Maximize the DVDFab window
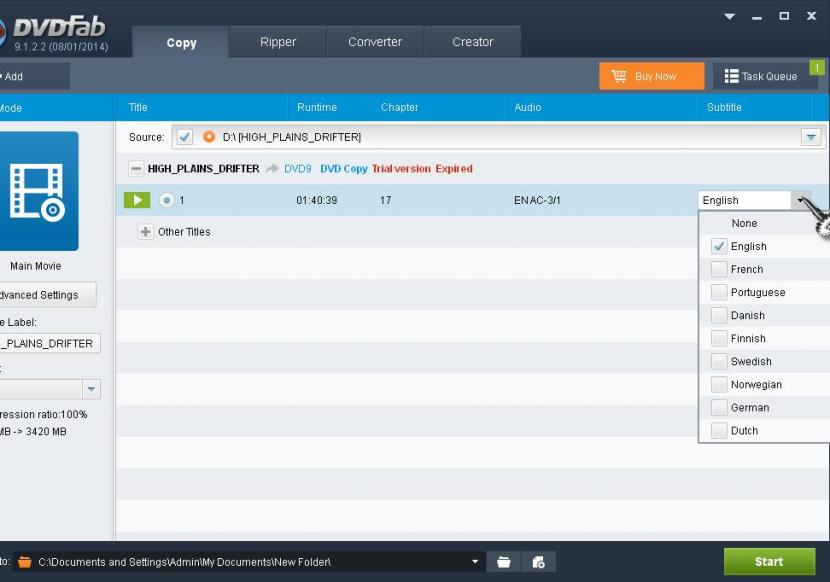Image resolution: width=830 pixels, height=582 pixels. click(784, 16)
